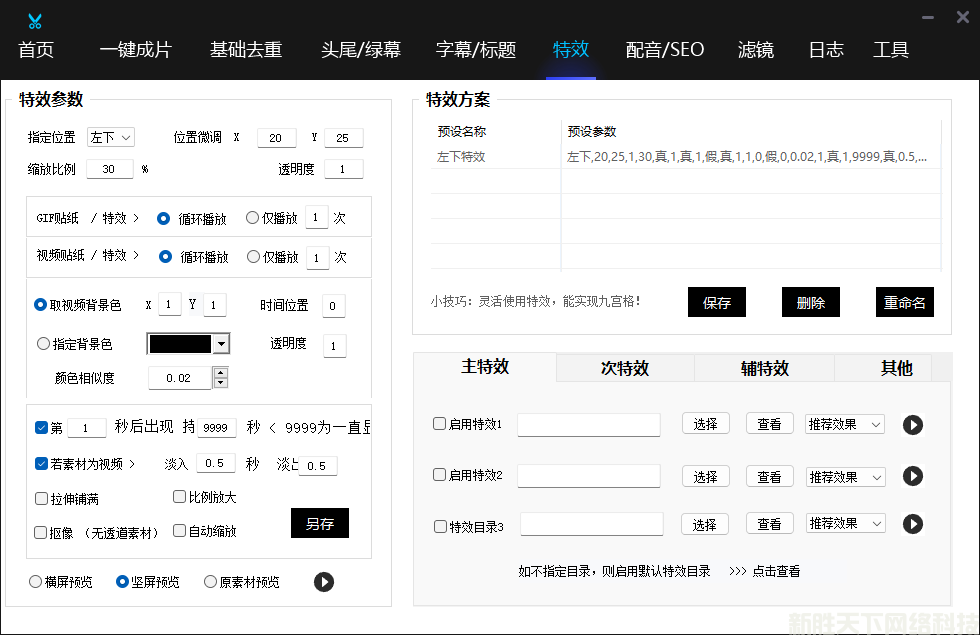Open the 次特效 tab
The width and height of the screenshot is (980, 635).
pos(625,368)
